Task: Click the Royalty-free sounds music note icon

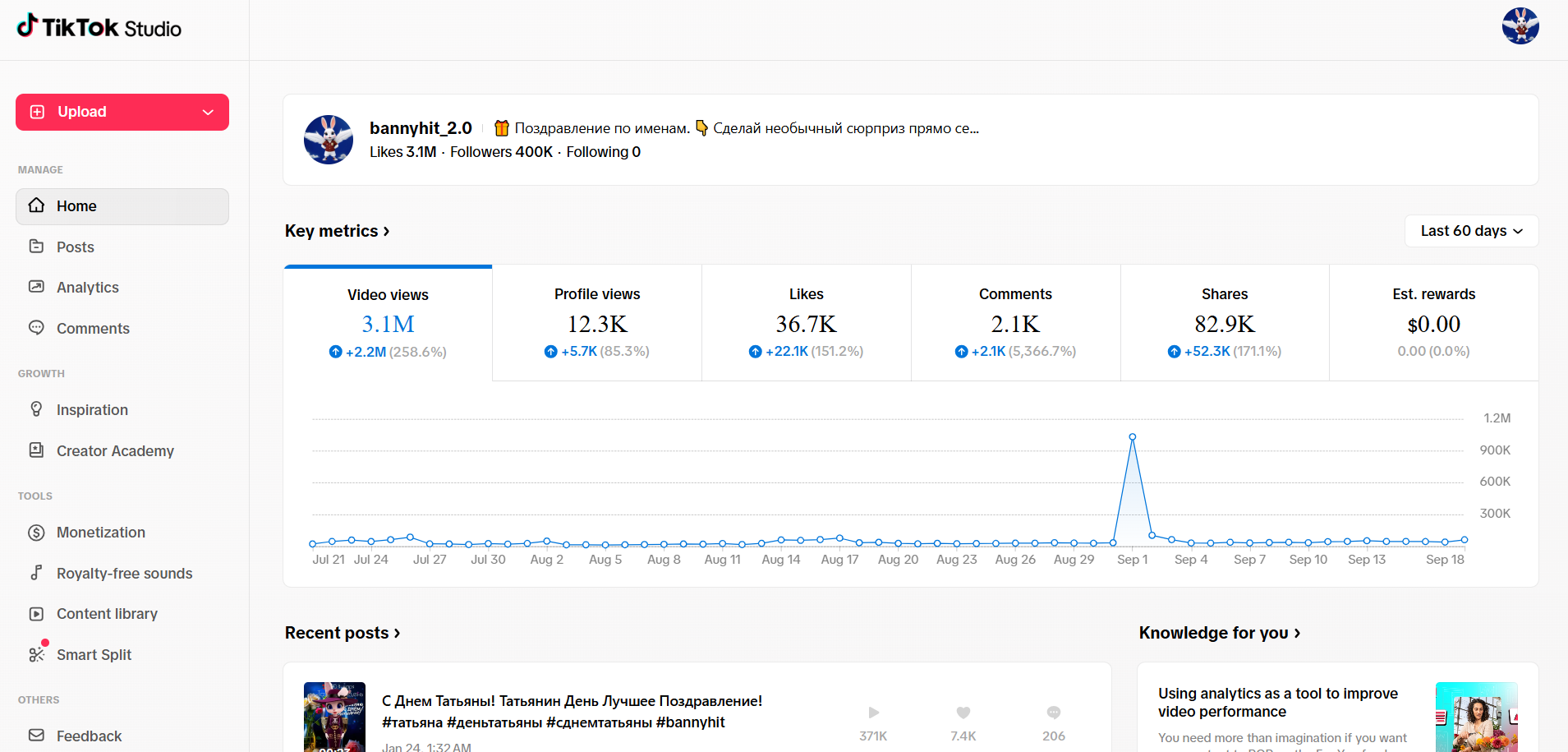Action: 36,573
